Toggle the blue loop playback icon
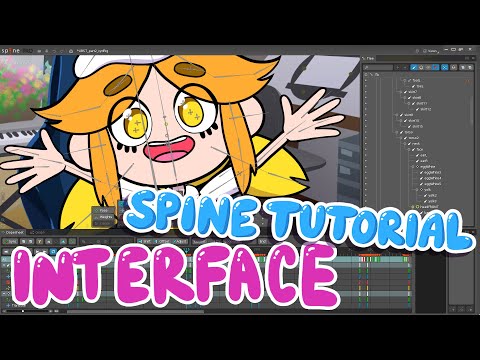Viewport: 480px width, 360px height. [x=53, y=251]
